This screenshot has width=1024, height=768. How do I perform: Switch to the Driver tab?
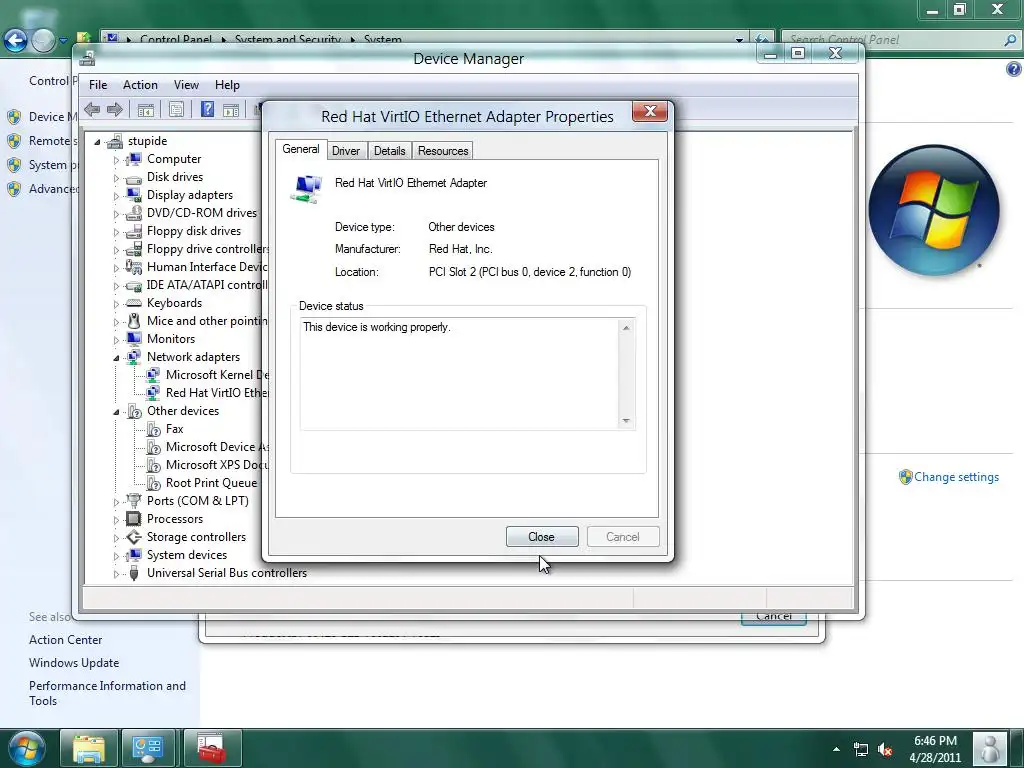[x=345, y=151]
